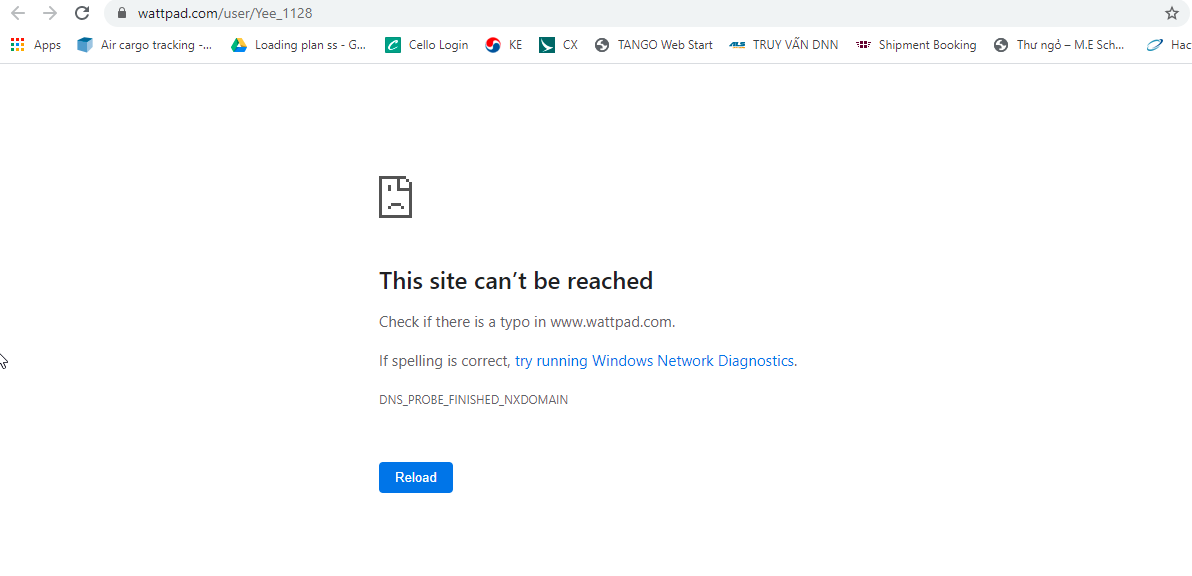The width and height of the screenshot is (1192, 576).
Task: Bookmark this page with star icon
Action: (1171, 13)
